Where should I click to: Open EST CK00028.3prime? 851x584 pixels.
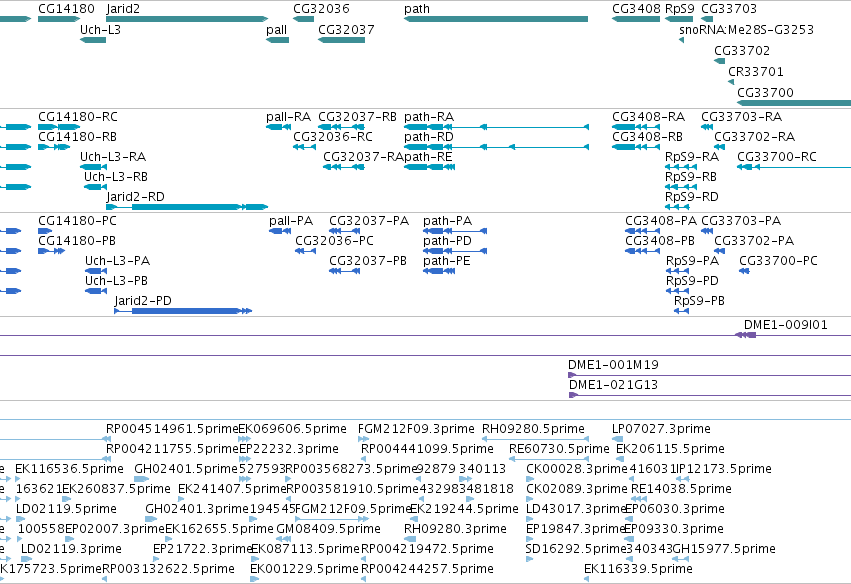(577, 469)
